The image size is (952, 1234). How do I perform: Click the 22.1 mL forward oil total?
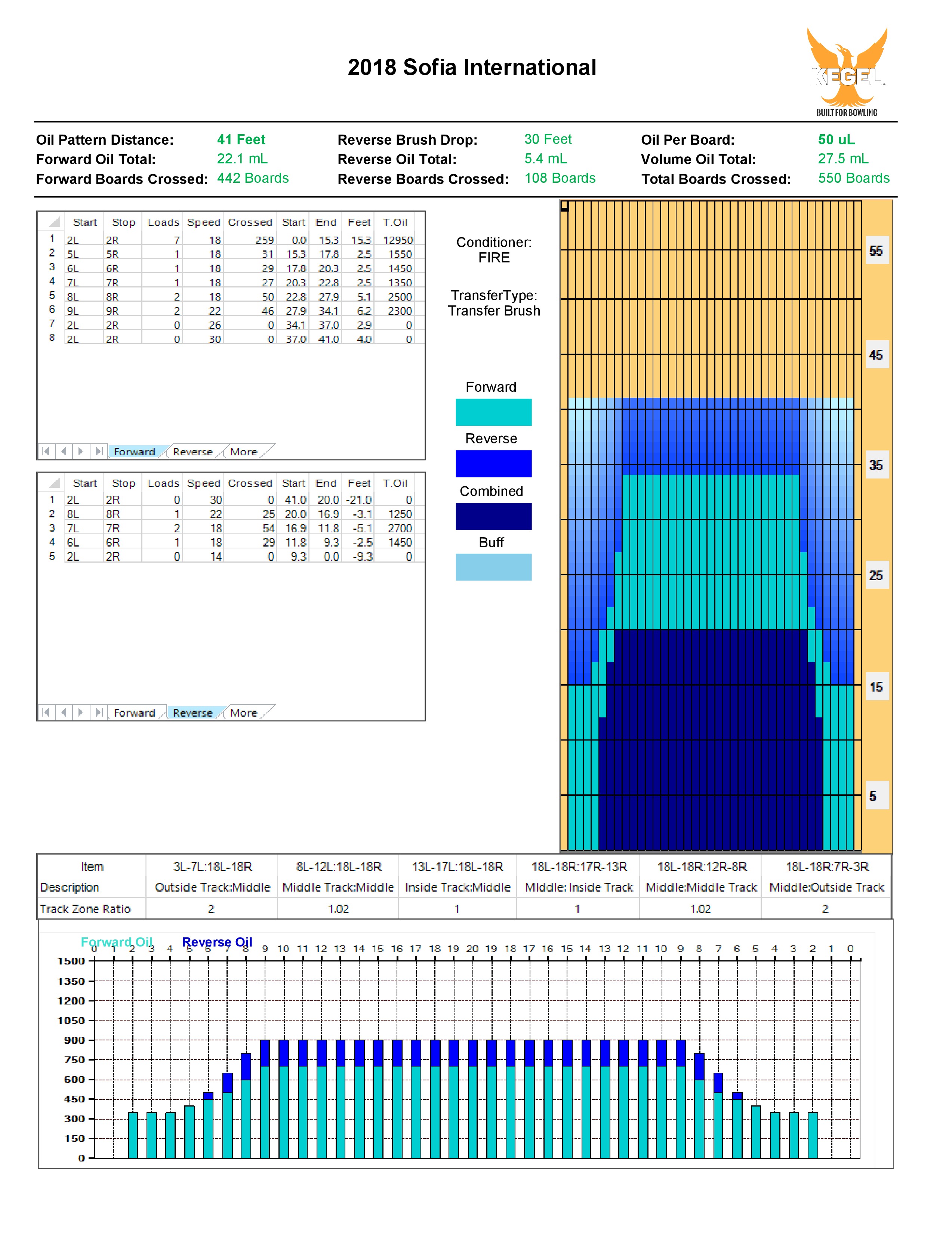(x=242, y=159)
